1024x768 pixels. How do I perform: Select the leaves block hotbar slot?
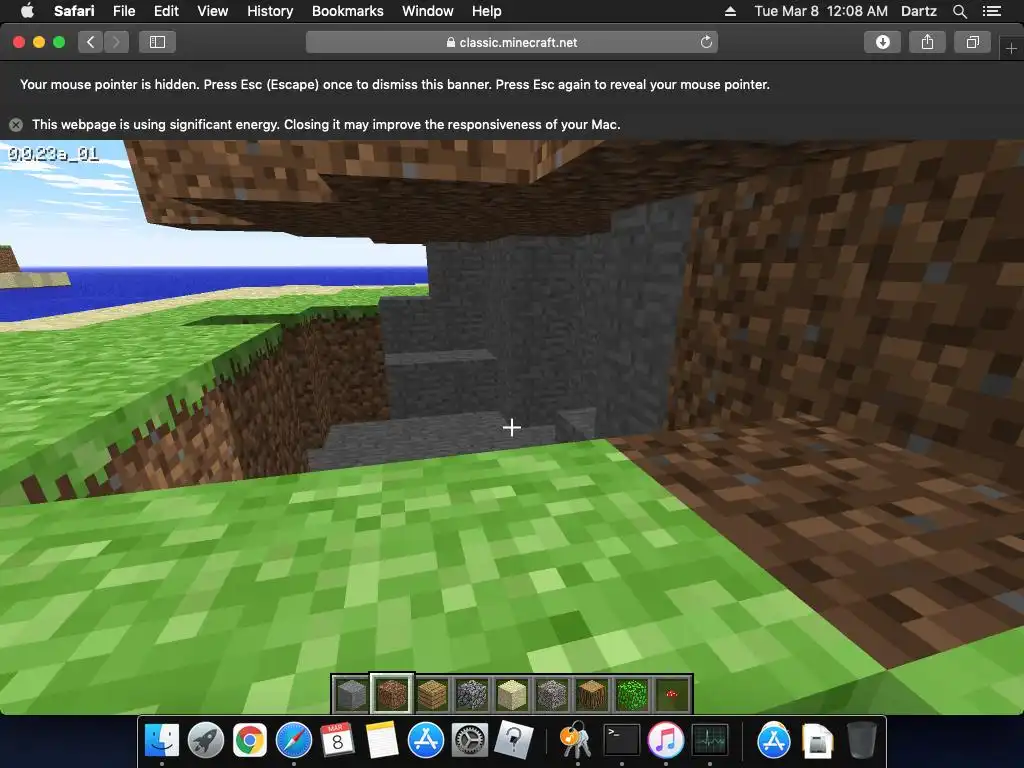coord(632,694)
